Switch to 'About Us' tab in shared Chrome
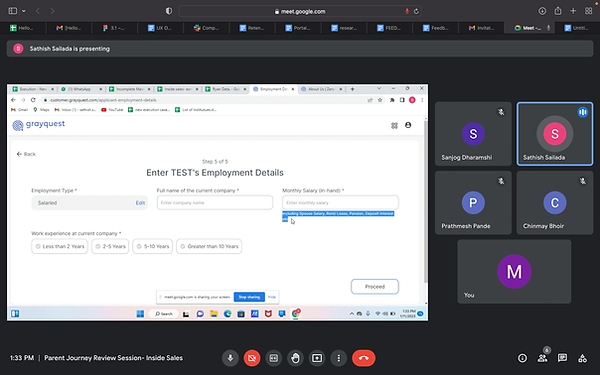The height and width of the screenshot is (375, 600). [x=321, y=89]
